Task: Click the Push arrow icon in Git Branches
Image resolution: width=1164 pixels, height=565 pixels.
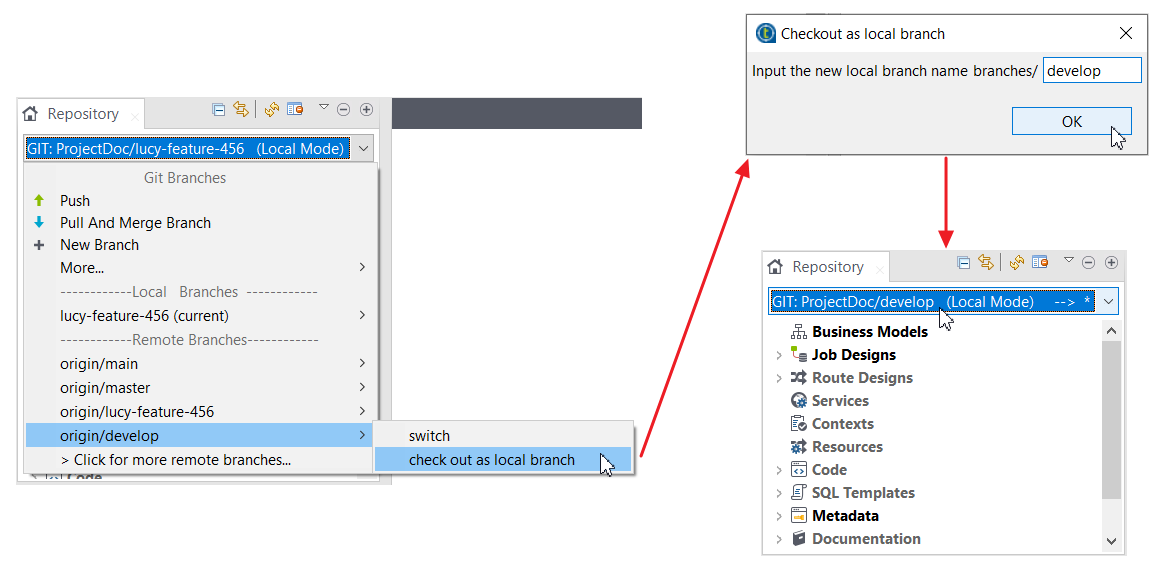Action: coord(39,200)
